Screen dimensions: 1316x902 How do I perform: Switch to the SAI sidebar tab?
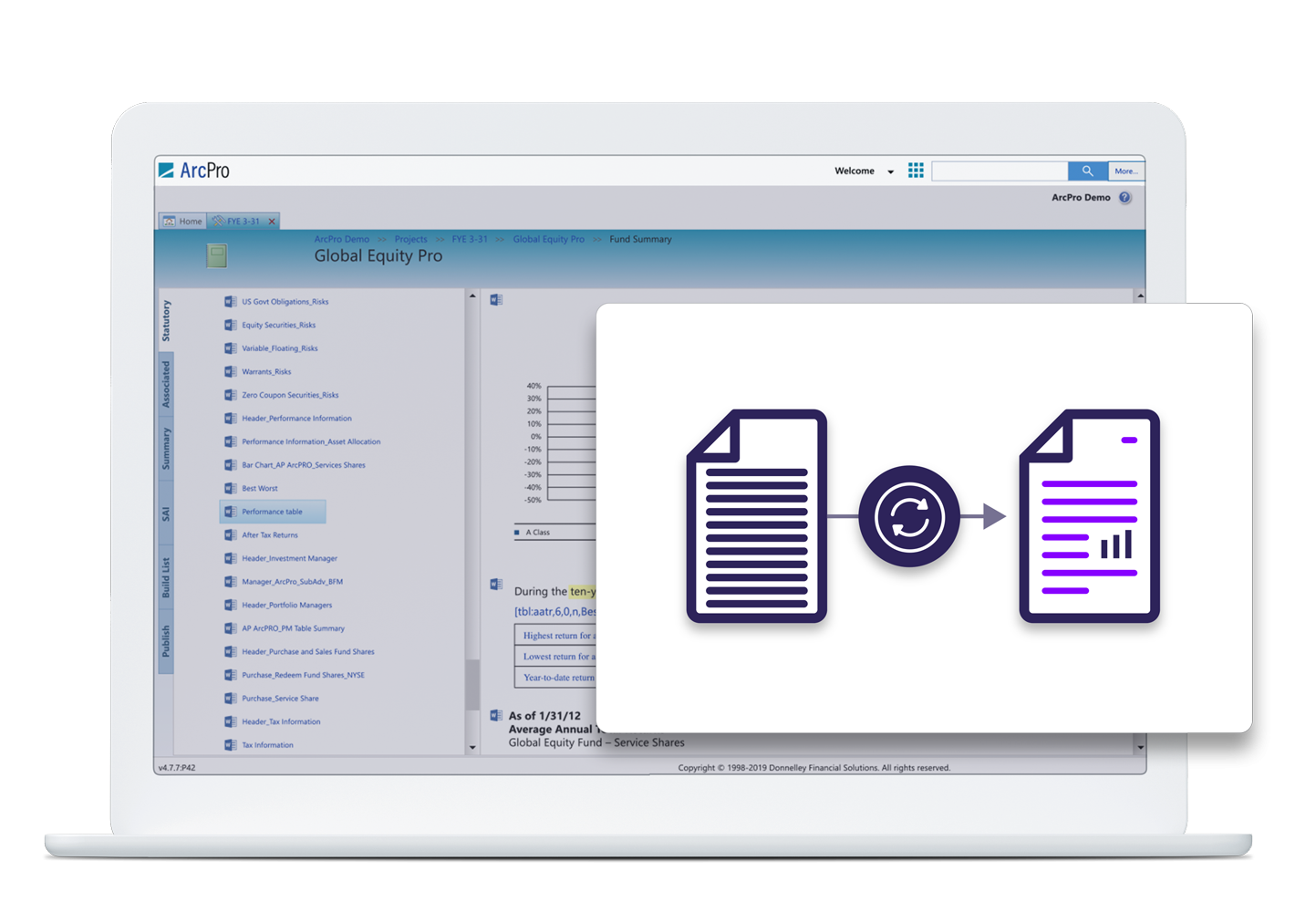pos(165,510)
